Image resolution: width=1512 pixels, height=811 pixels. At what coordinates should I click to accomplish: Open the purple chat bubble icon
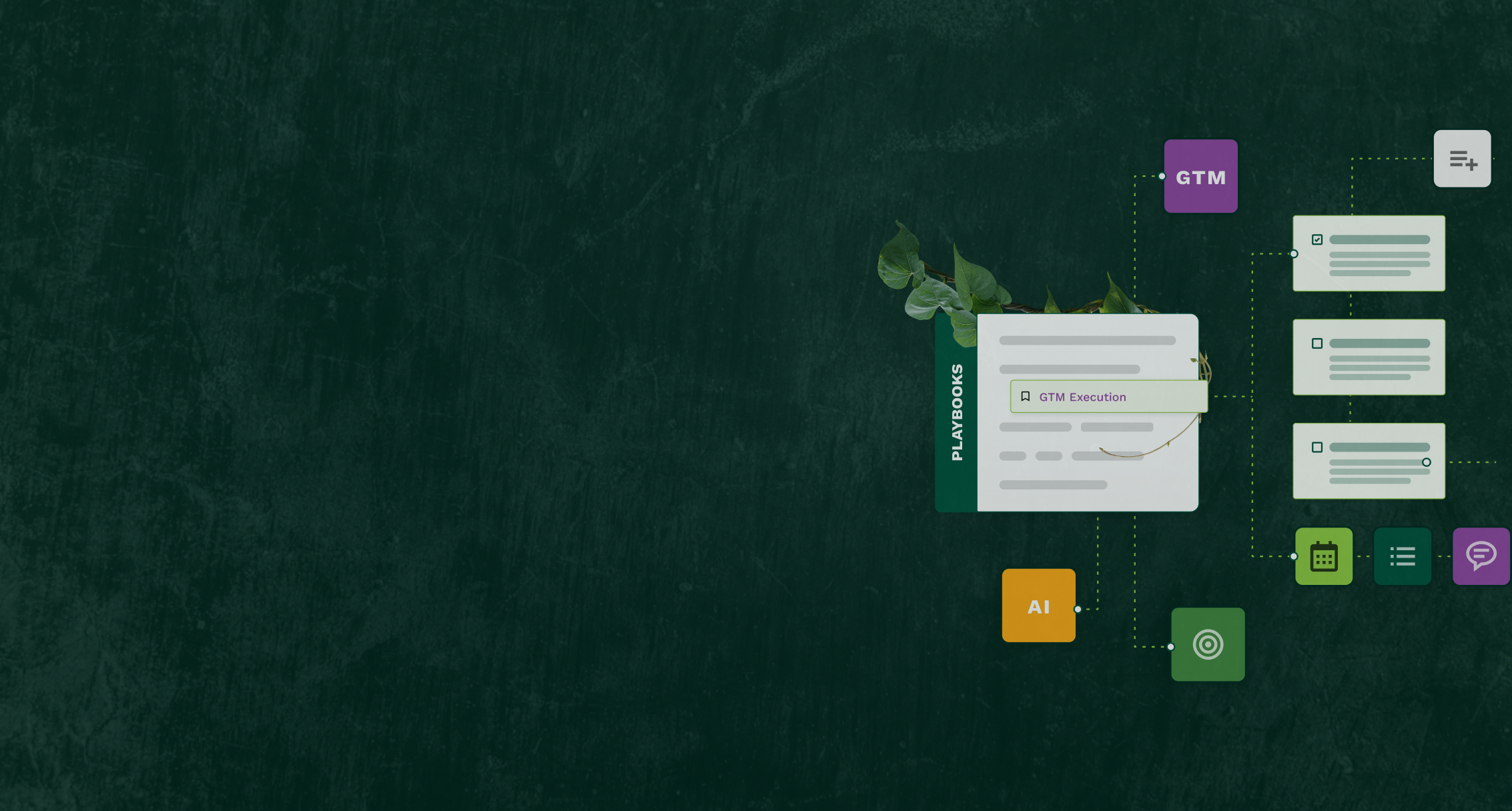pyautogui.click(x=1481, y=556)
